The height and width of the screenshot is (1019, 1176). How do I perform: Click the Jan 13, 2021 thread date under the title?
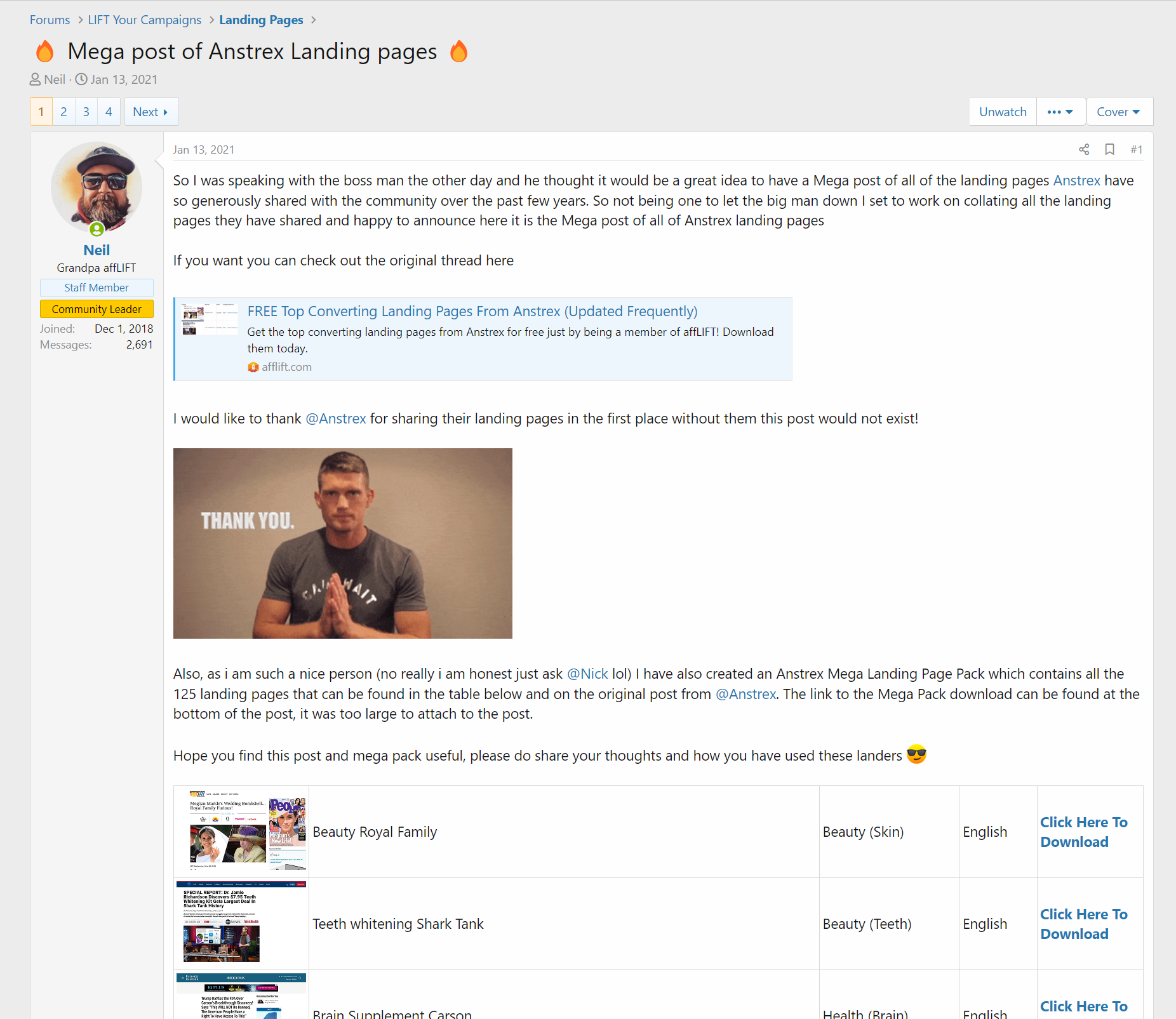coord(124,79)
